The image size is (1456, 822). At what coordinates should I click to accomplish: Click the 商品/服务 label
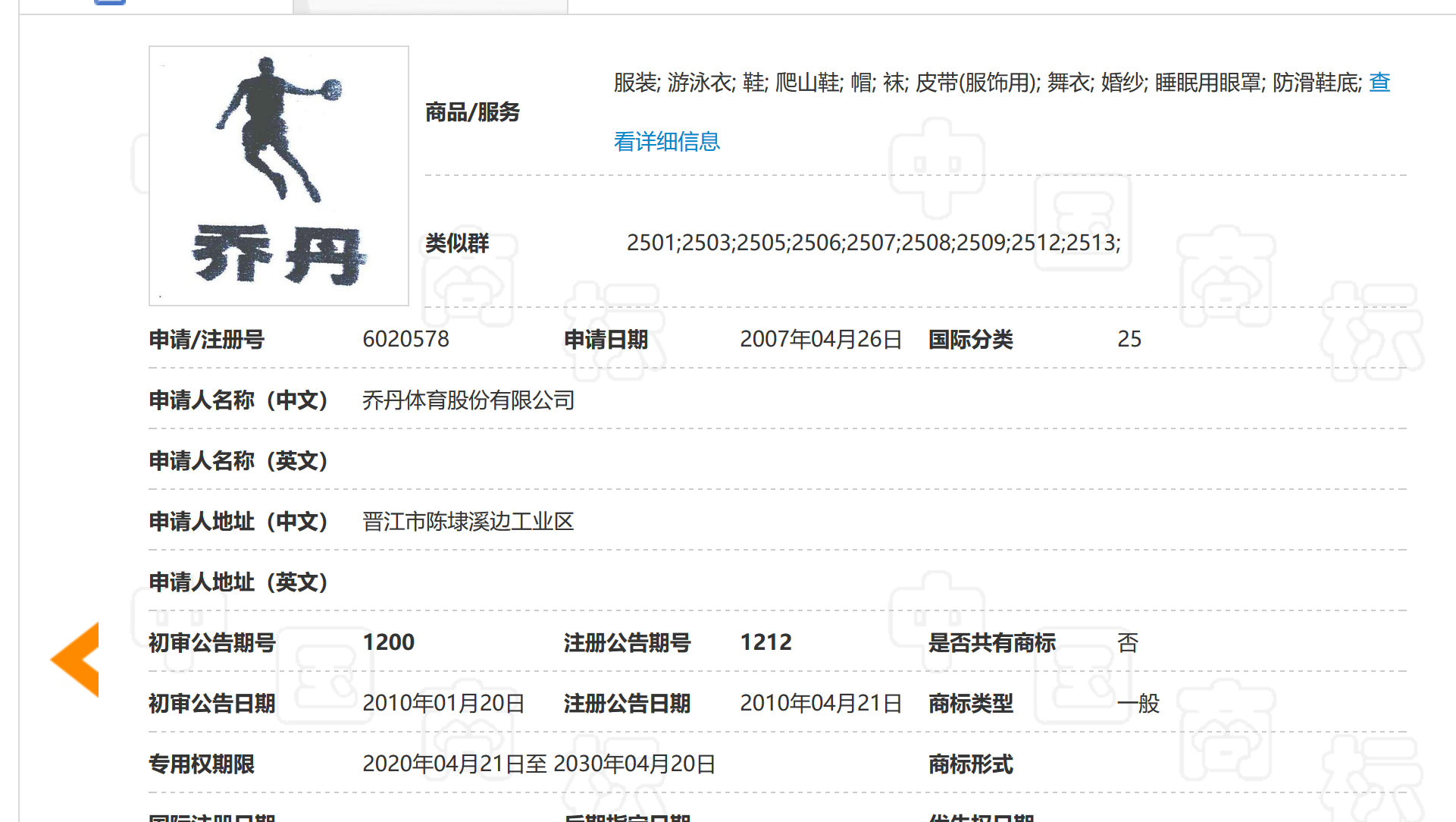472,112
